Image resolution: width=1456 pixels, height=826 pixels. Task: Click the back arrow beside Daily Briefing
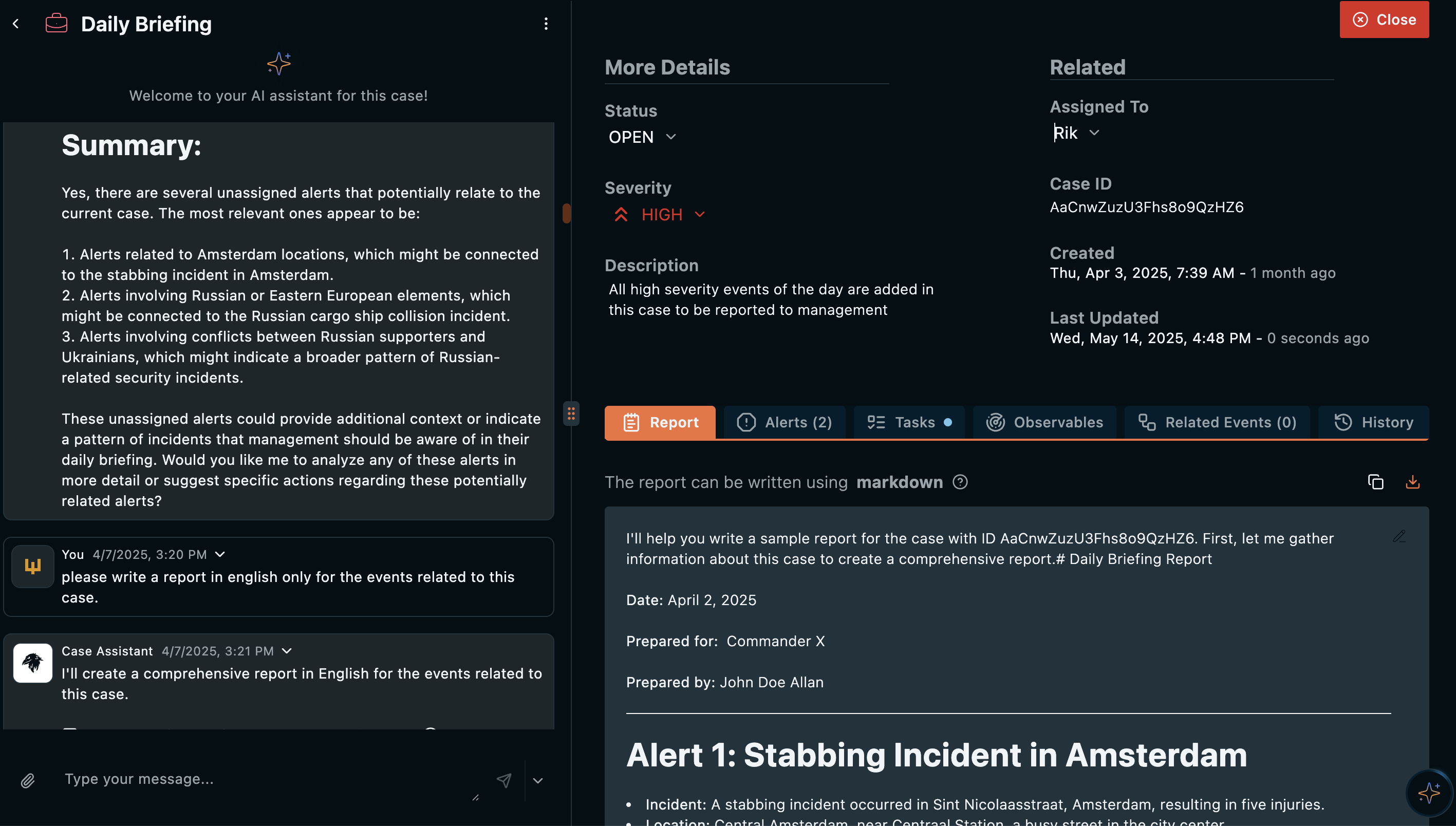[16, 24]
